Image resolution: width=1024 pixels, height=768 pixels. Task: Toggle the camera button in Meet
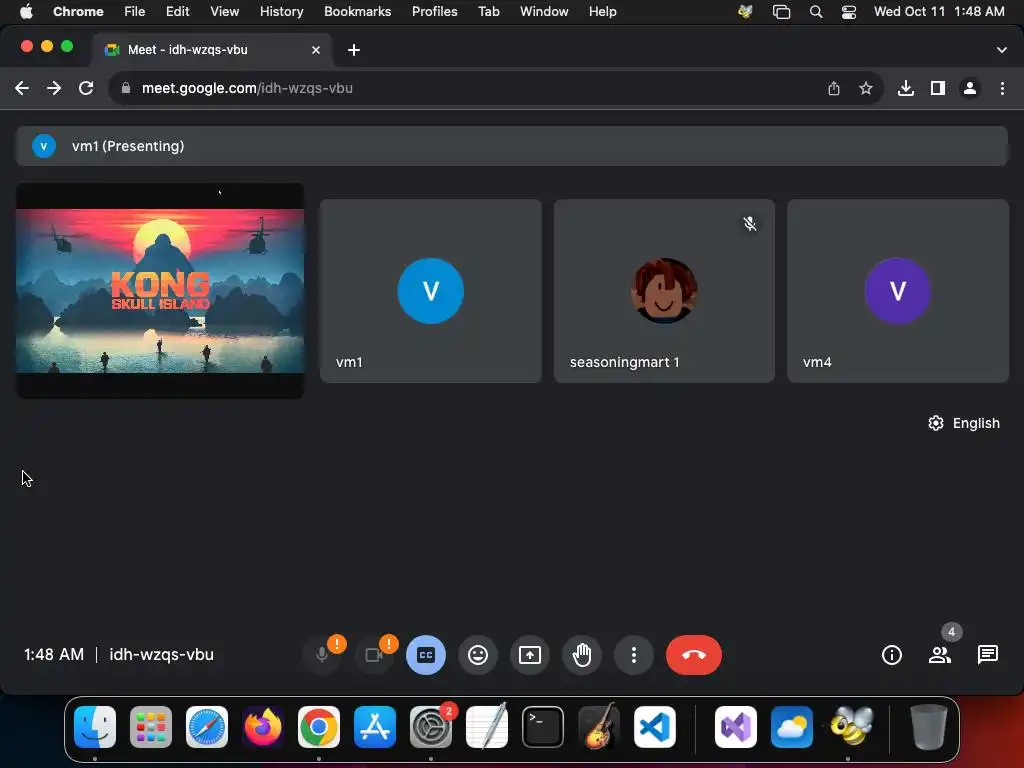tap(374, 654)
